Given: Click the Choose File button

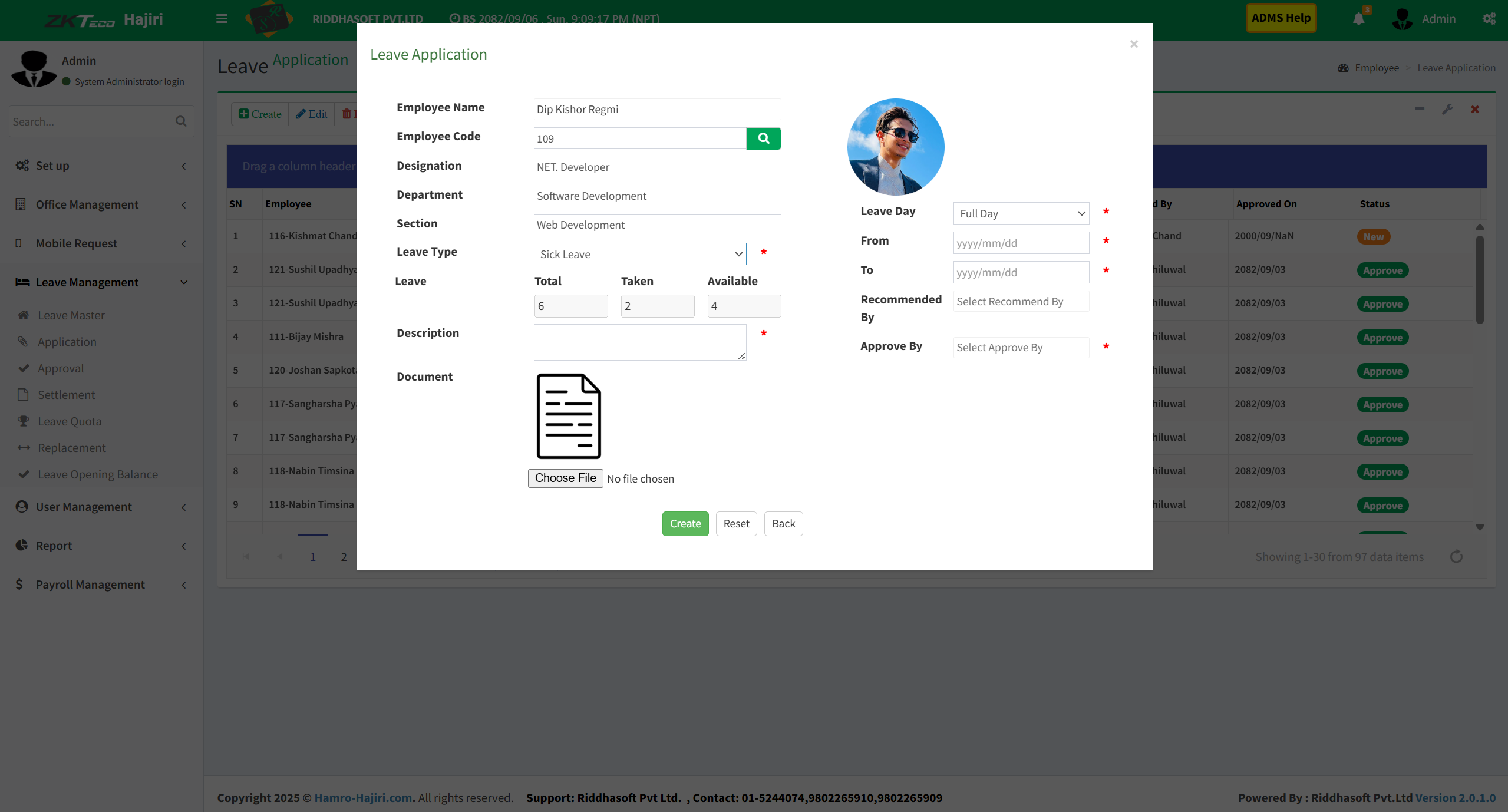Looking at the screenshot, I should pos(565,478).
